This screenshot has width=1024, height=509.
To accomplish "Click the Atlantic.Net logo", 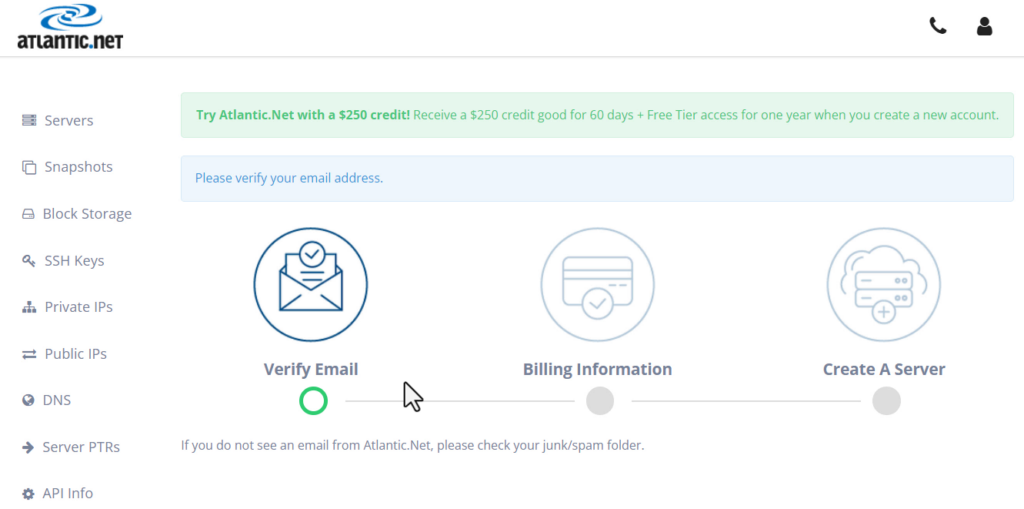I will pos(70,27).
